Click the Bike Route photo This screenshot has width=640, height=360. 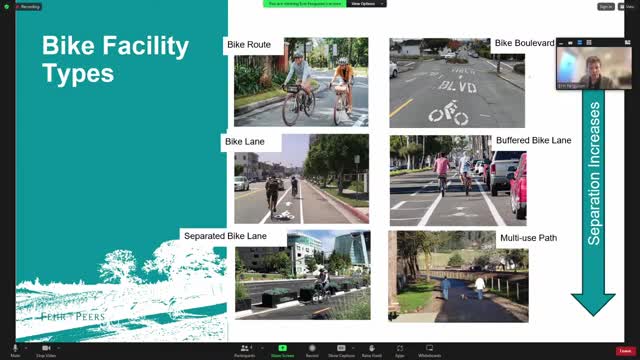[301, 82]
